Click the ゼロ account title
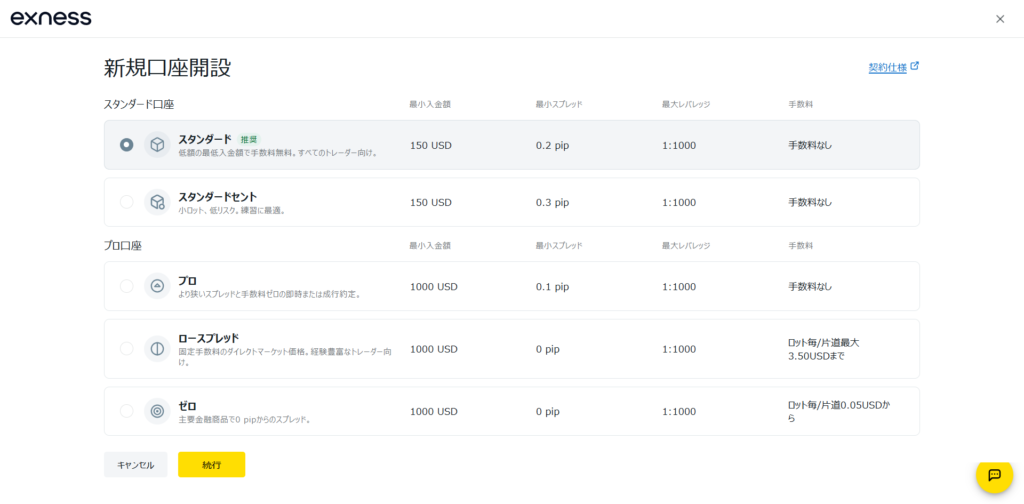Viewport: 1024px width, 504px height. 187,406
